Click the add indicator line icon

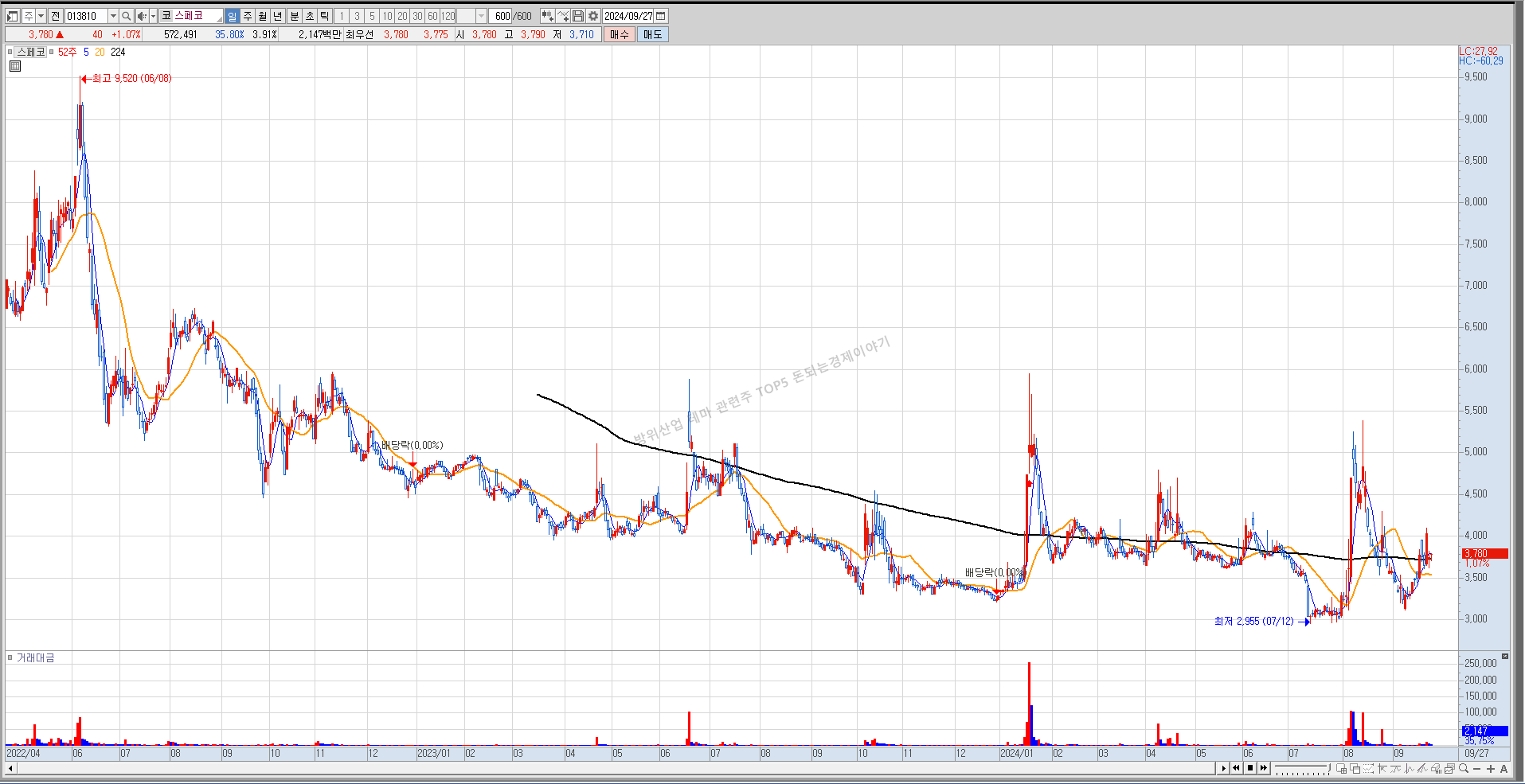click(563, 16)
